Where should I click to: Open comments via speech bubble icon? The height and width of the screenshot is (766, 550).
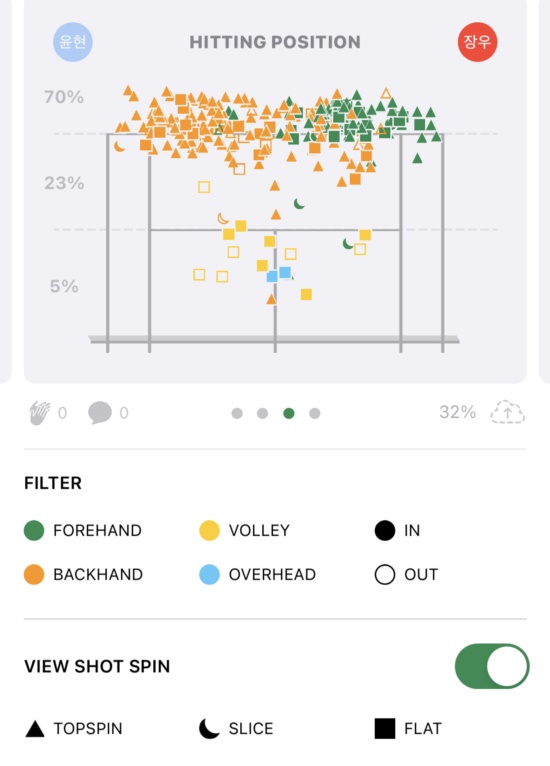[x=100, y=413]
